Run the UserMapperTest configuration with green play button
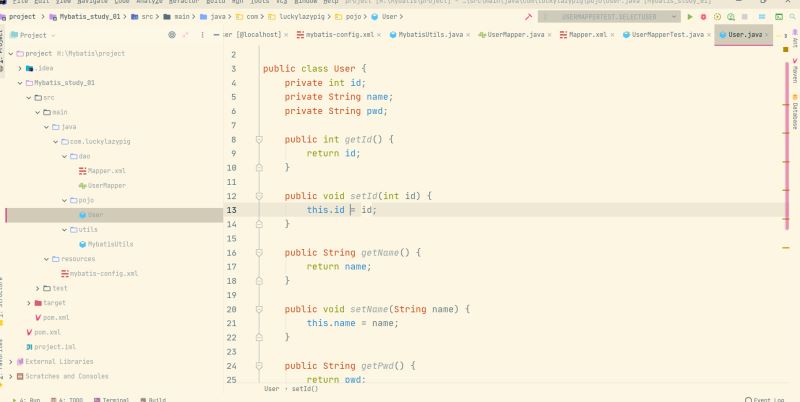This screenshot has width=800, height=402. pyautogui.click(x=690, y=17)
